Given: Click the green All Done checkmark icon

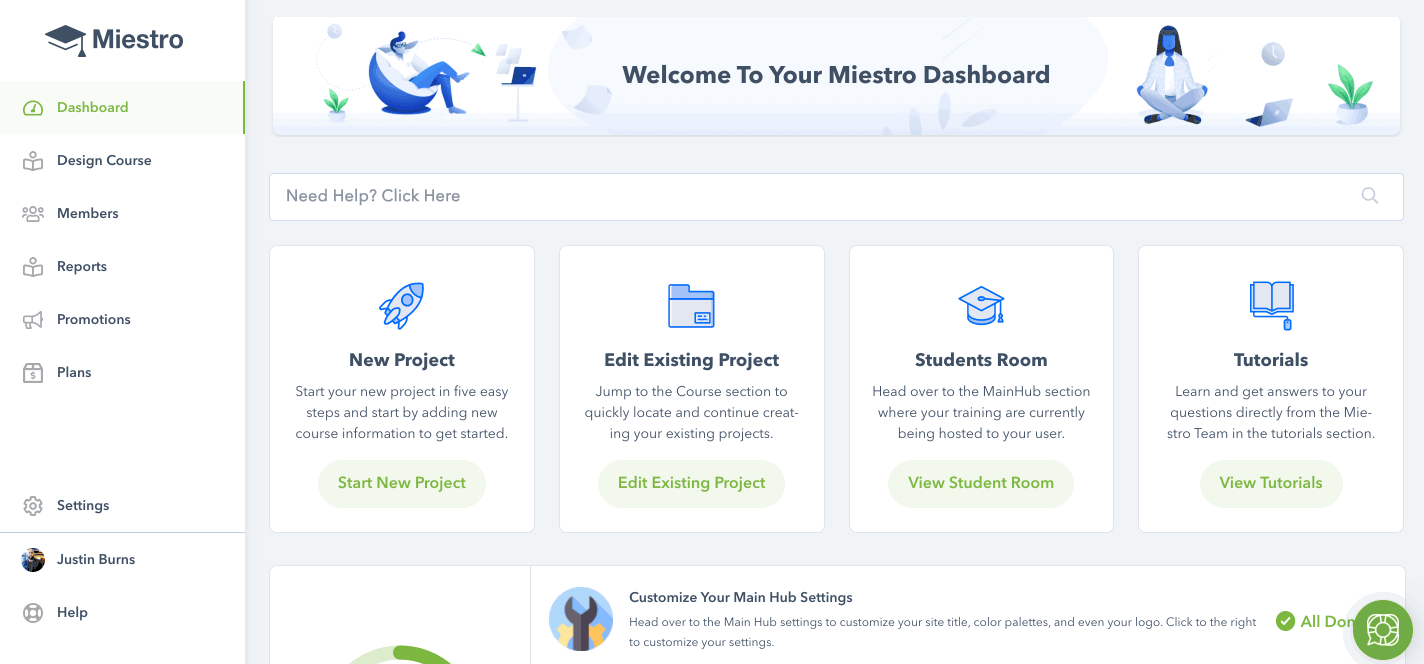Looking at the screenshot, I should coord(1286,622).
